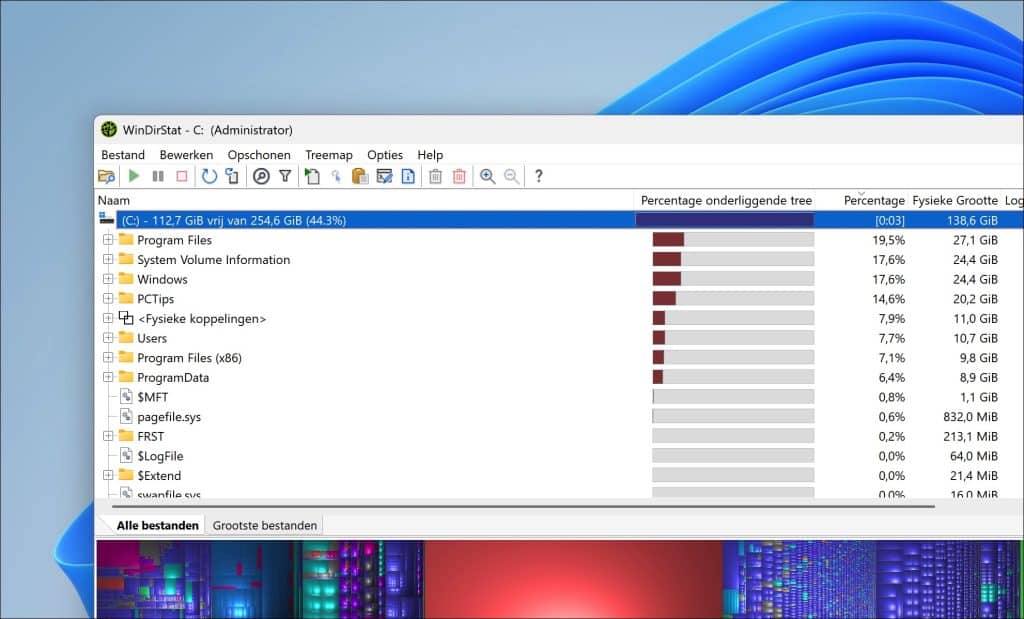Select the $MFT file row
This screenshot has height=619, width=1024.
click(559, 396)
